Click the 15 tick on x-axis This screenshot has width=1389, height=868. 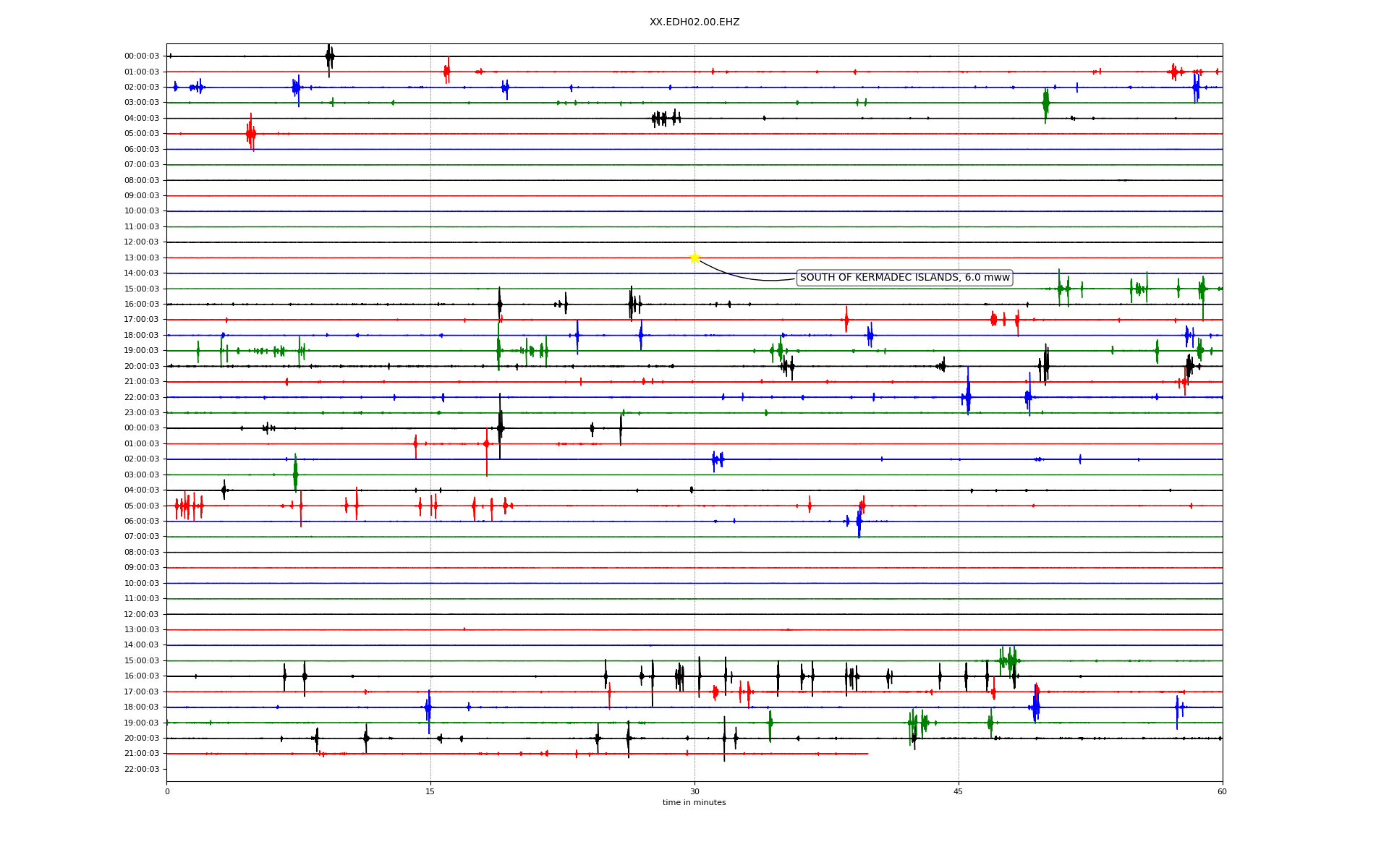pyautogui.click(x=430, y=791)
